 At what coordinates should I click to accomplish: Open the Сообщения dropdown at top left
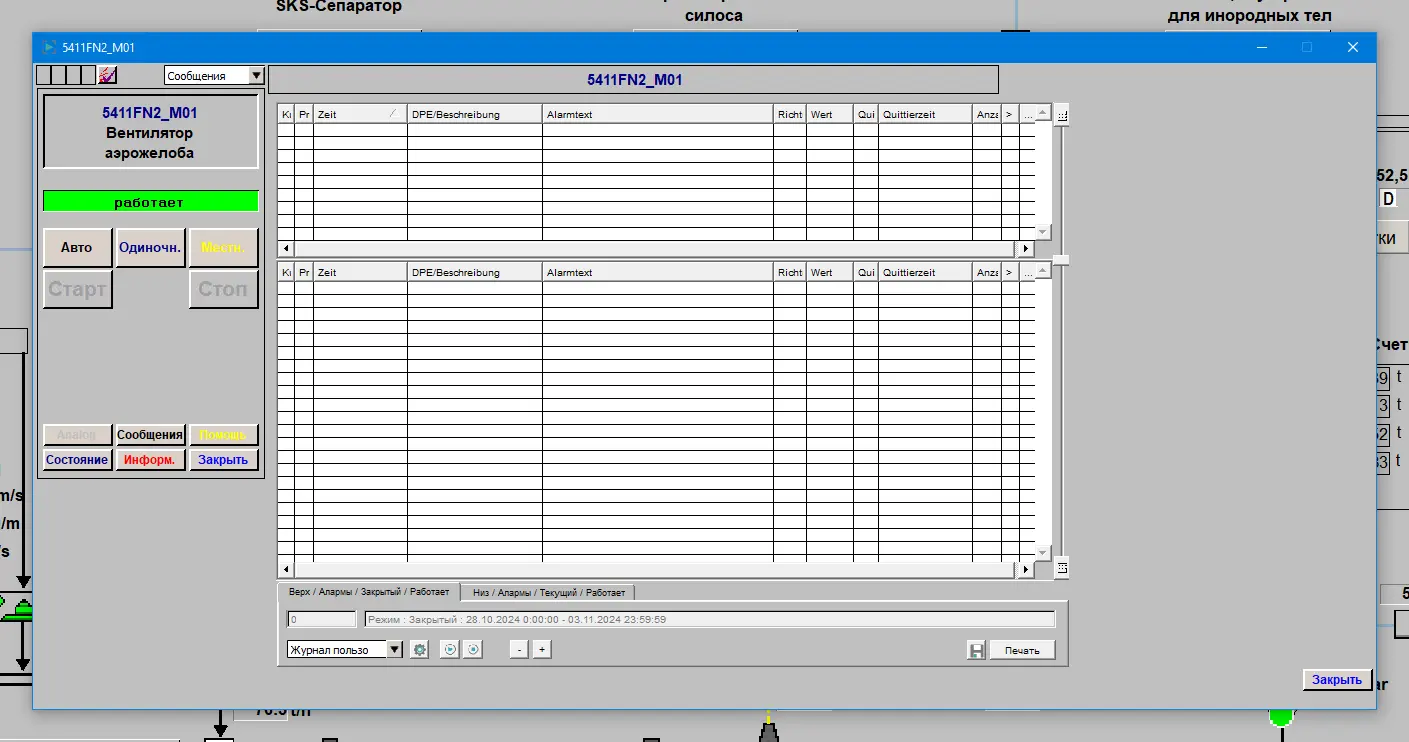point(214,75)
